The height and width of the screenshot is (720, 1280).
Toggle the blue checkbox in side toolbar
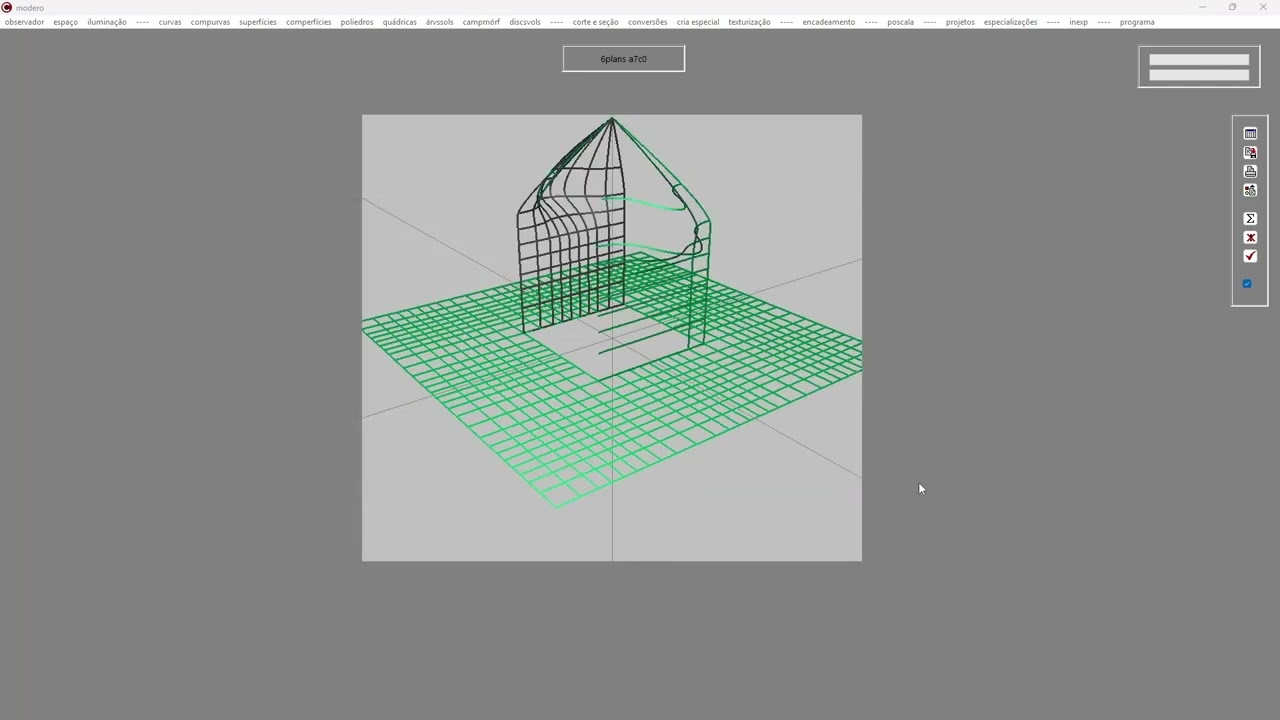pos(1247,284)
